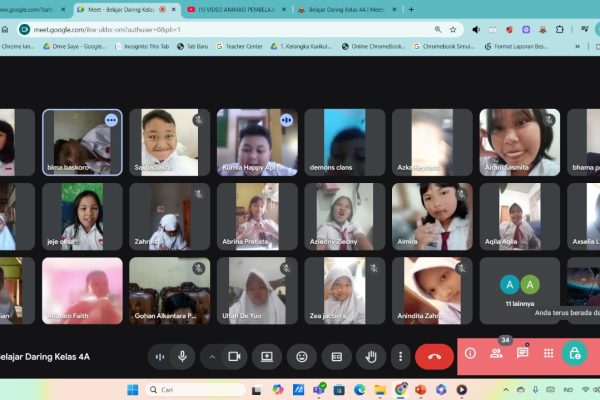Image resolution: width=600 pixels, height=400 pixels.
Task: Raise hand using the hand button
Action: [x=371, y=355]
